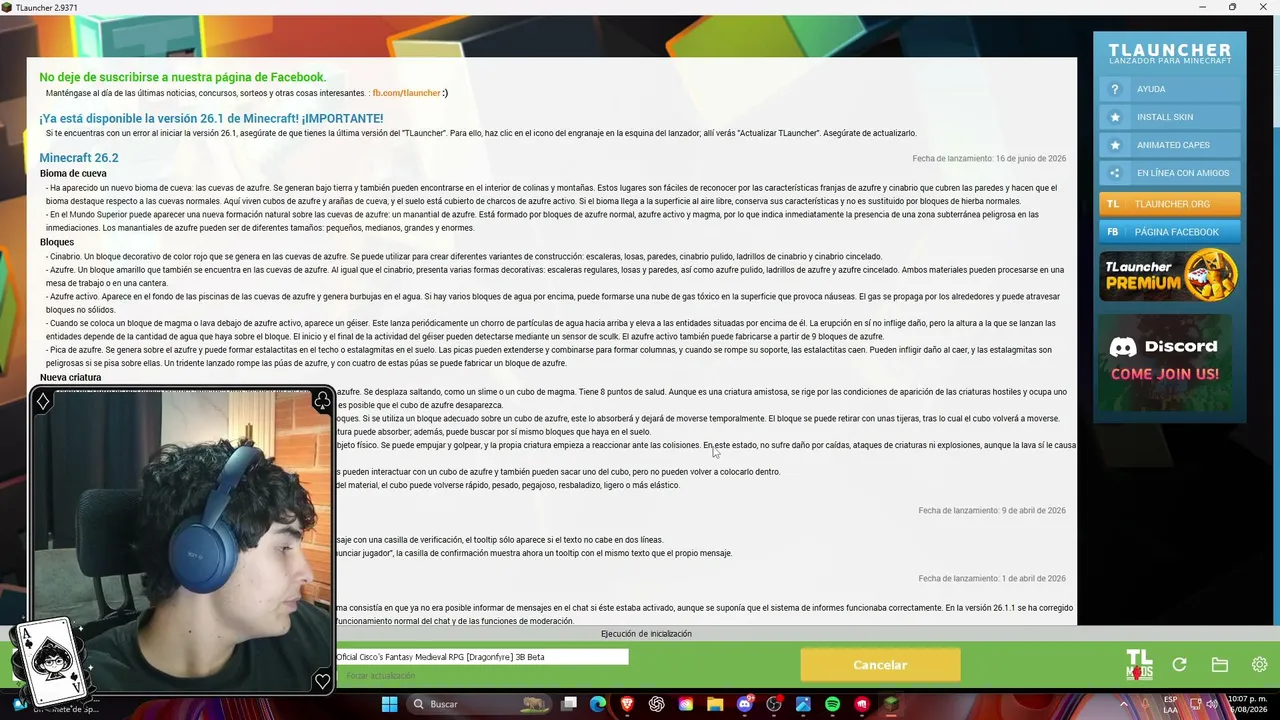Click the 'Bioma de cueva' subheading
The width and height of the screenshot is (1280, 720).
73,174
